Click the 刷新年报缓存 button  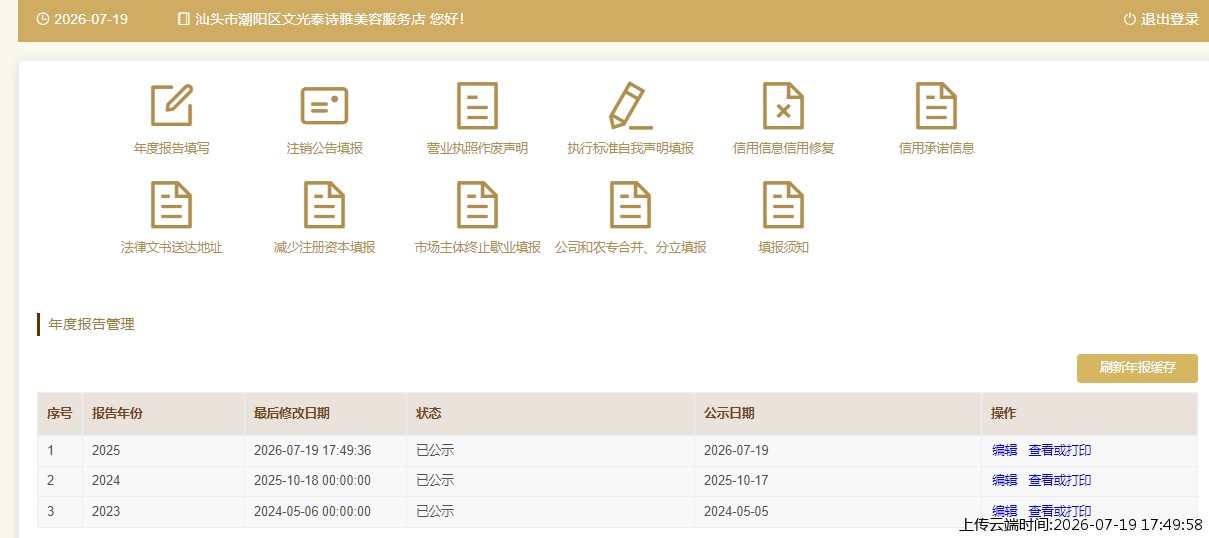click(1137, 368)
